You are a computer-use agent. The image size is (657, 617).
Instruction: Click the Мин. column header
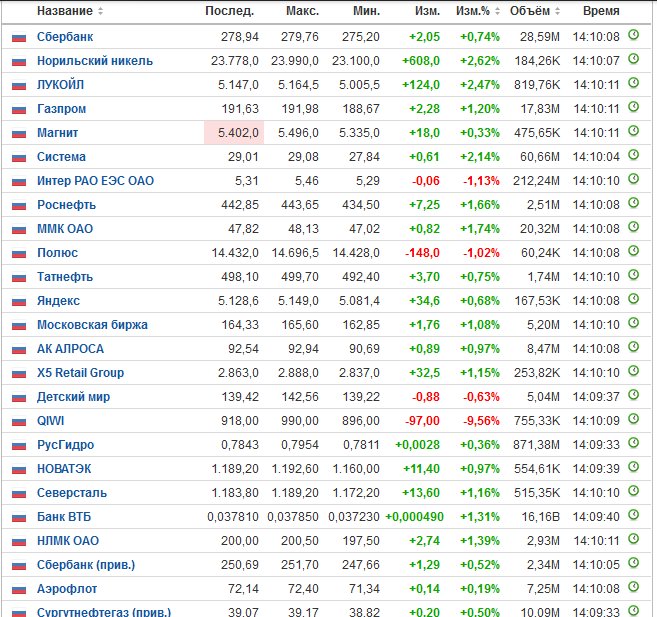(366, 11)
